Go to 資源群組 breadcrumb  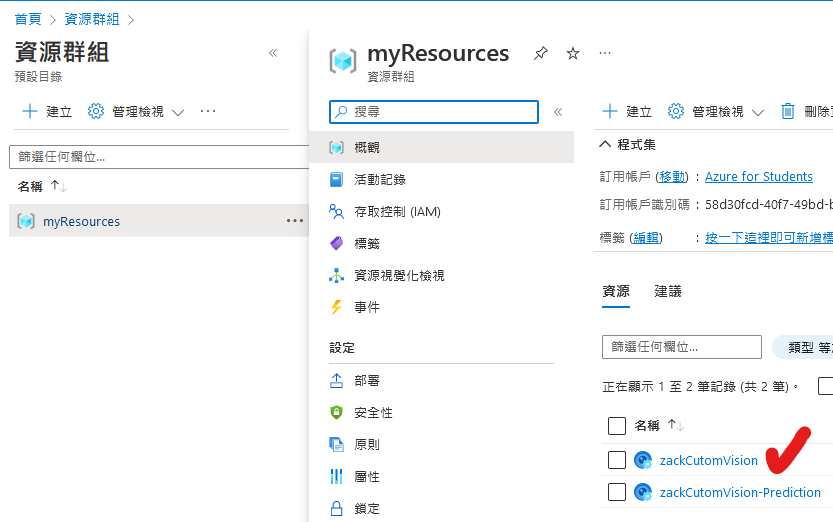[92, 19]
